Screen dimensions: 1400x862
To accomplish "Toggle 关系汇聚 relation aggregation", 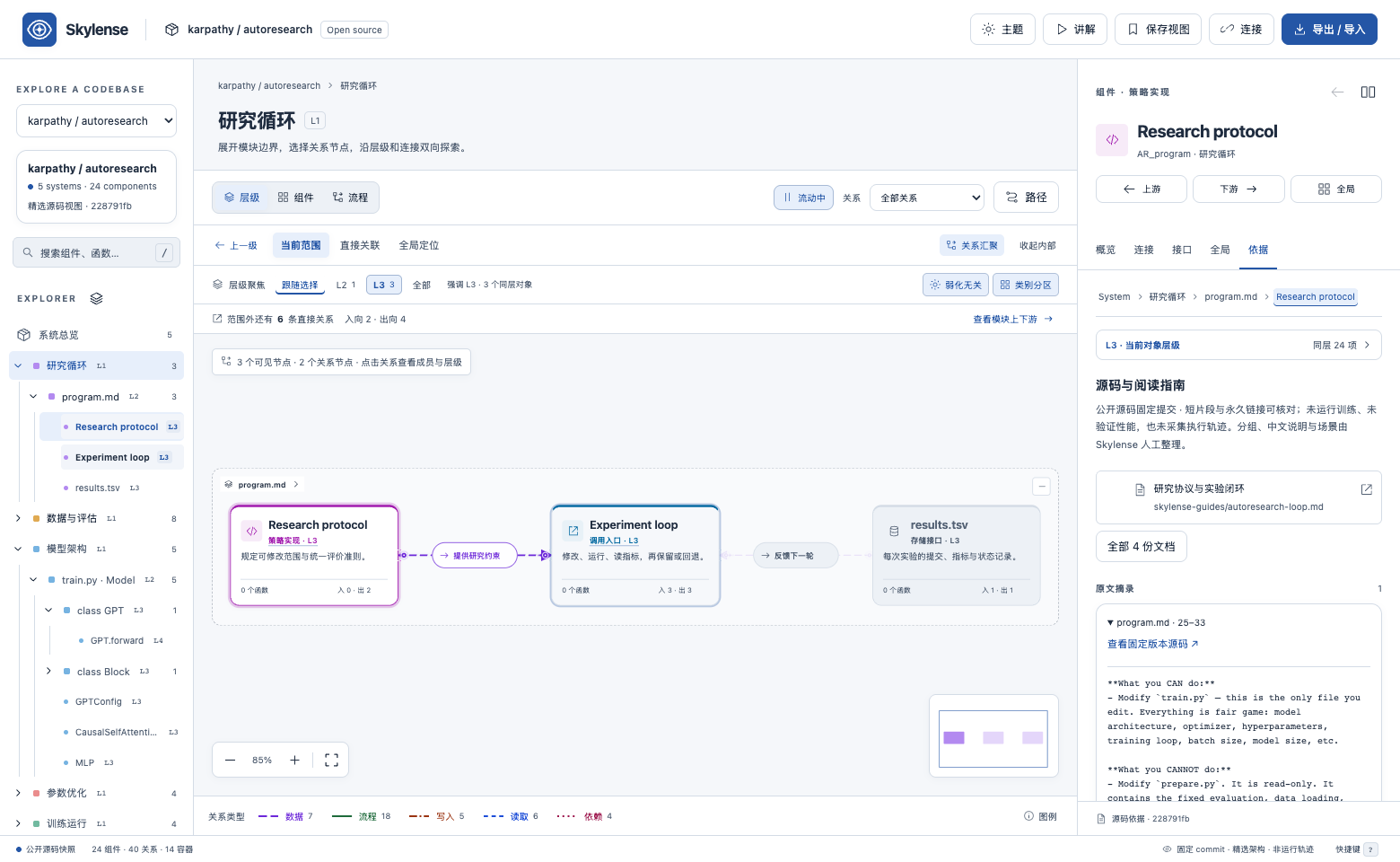I will click(x=972, y=245).
